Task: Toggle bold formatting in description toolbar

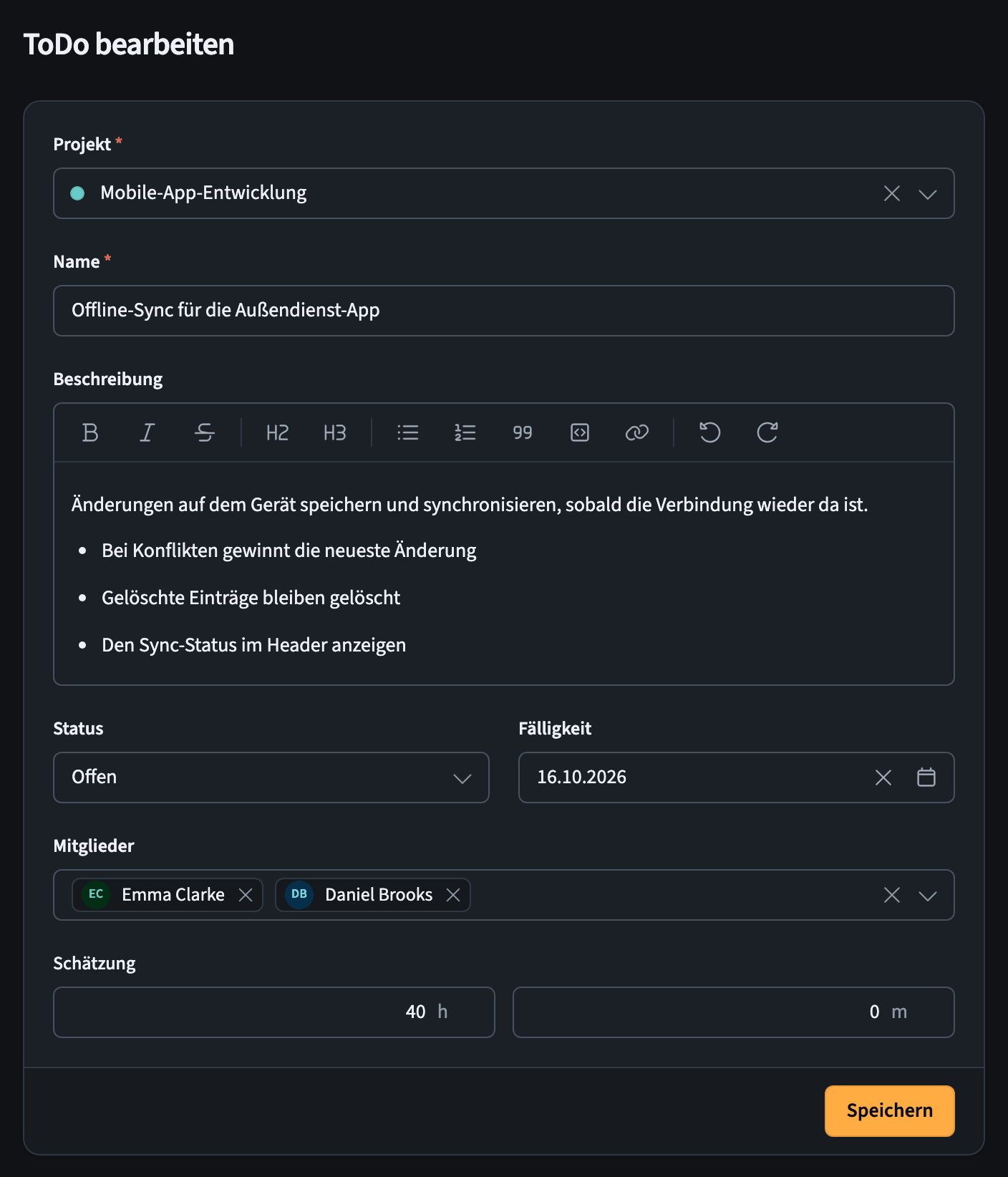Action: click(x=90, y=432)
